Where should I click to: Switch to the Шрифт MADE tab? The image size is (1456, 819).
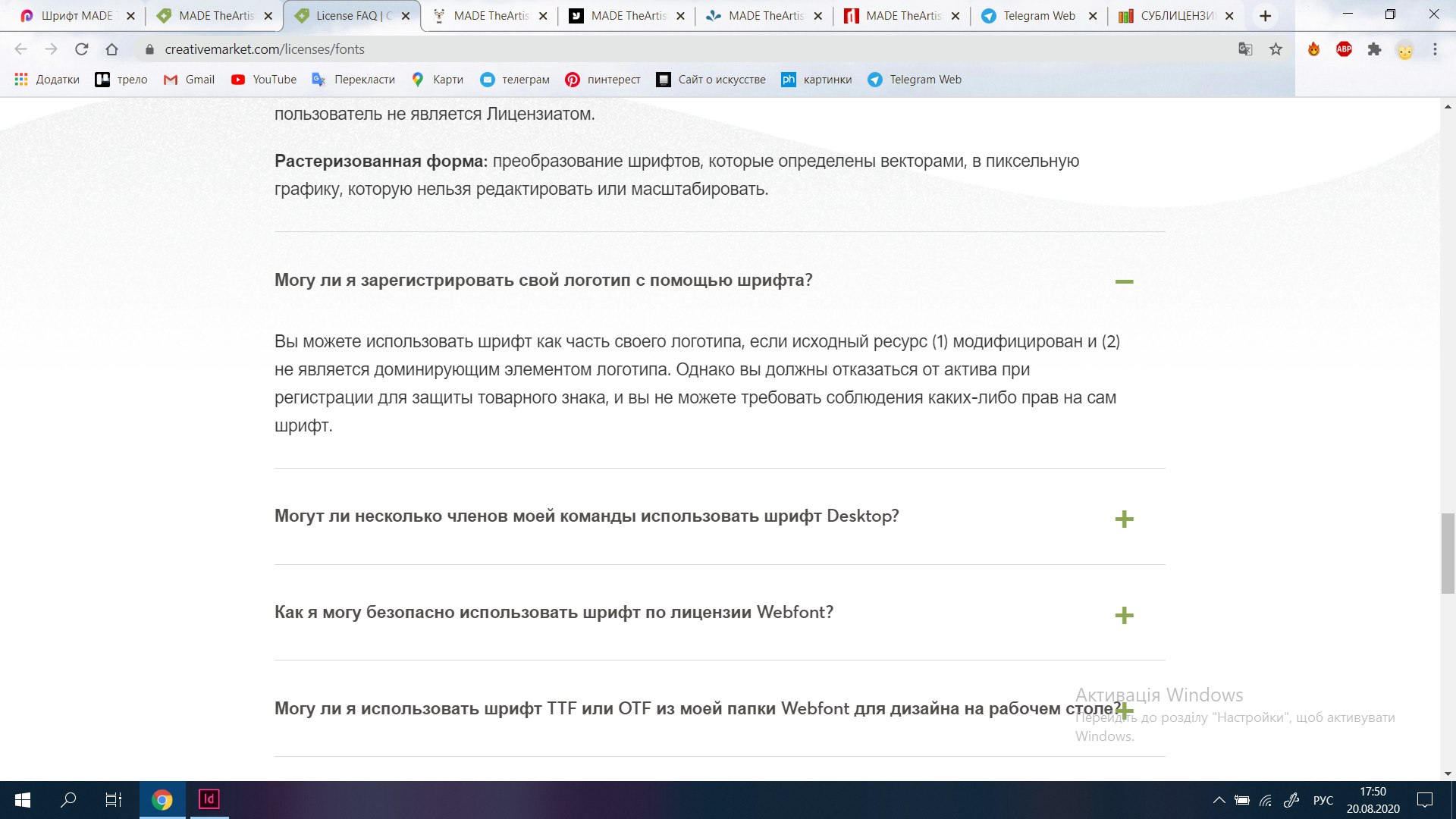coord(76,16)
